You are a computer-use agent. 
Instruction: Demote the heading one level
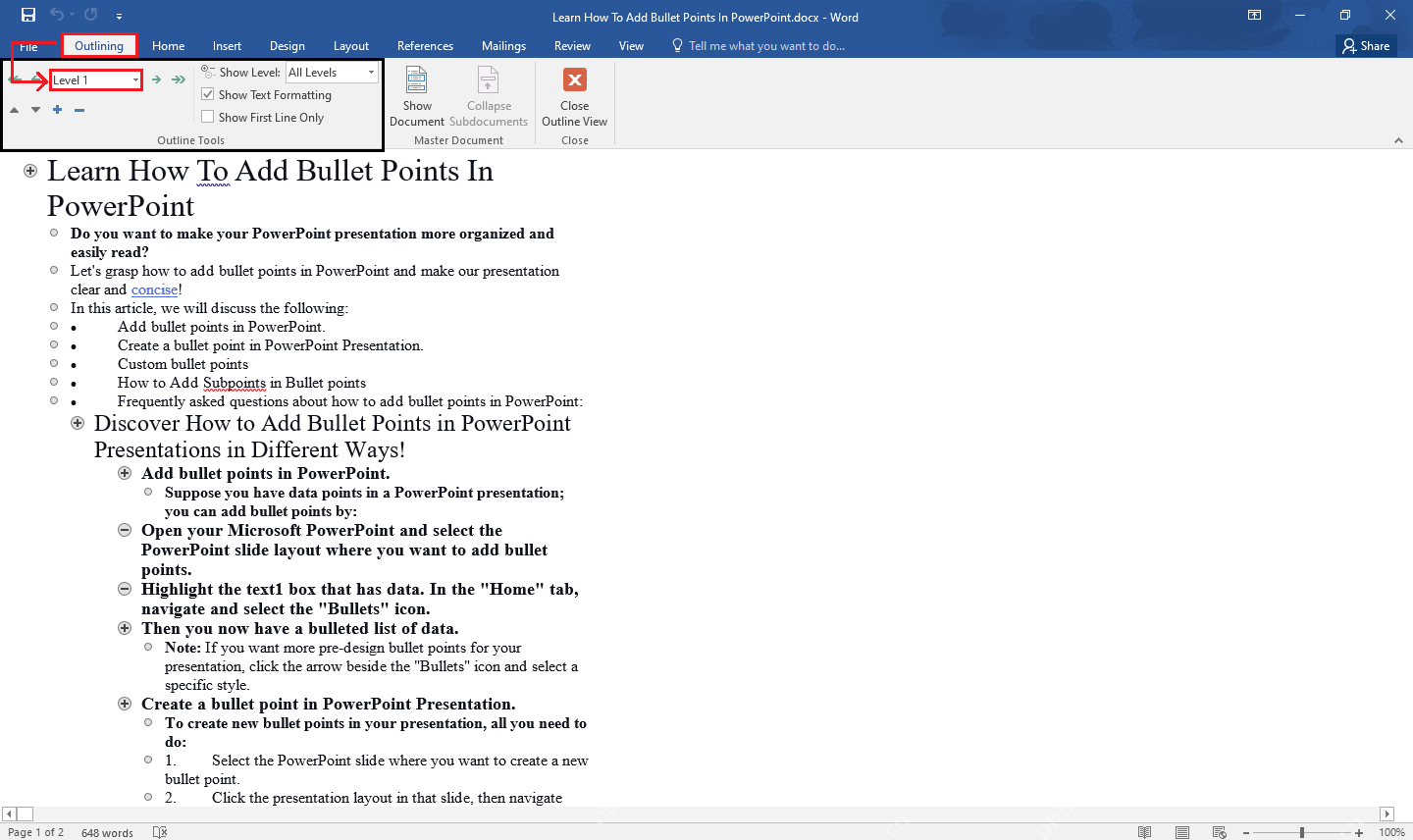tap(156, 79)
